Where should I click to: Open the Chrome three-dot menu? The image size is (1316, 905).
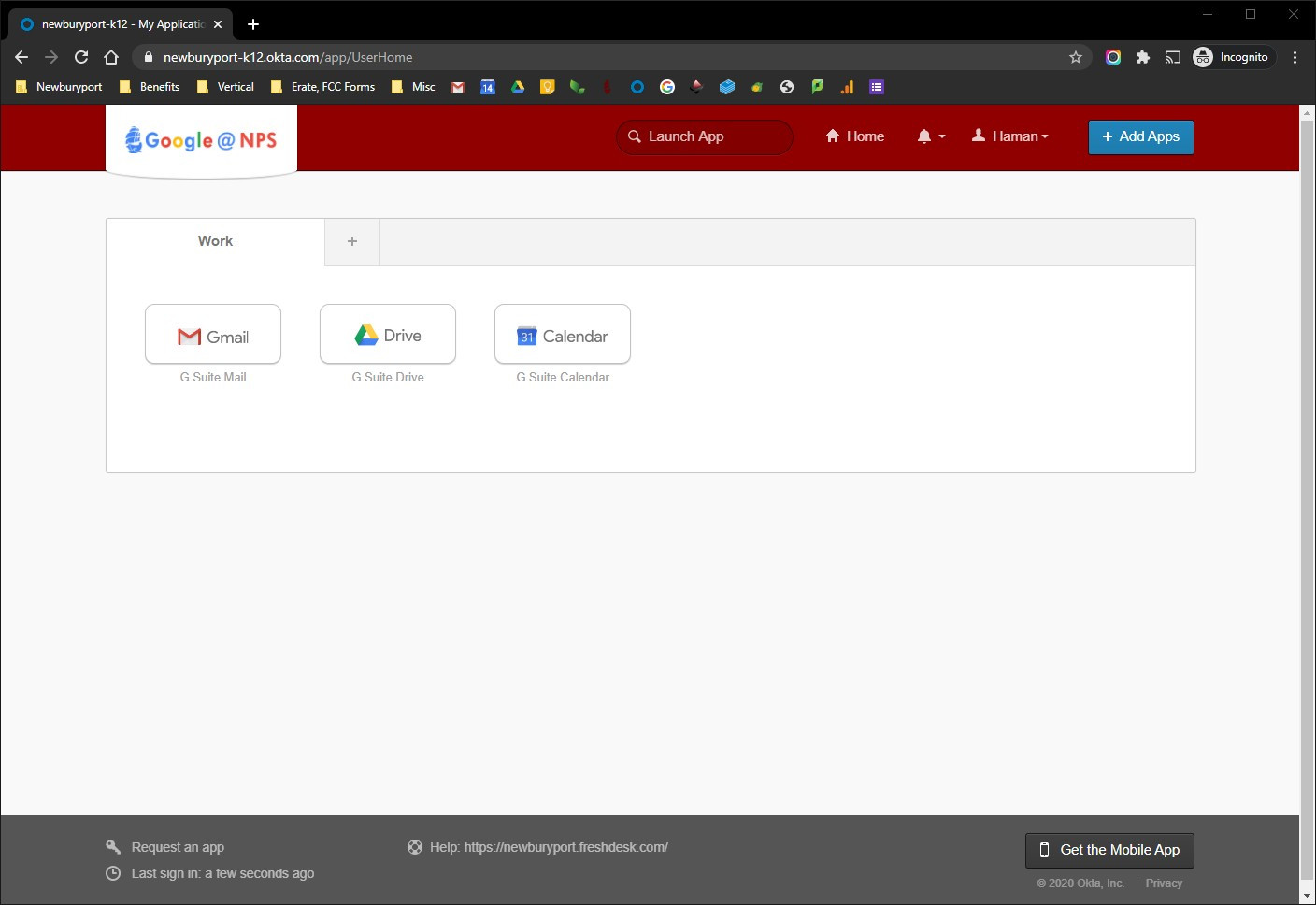(1295, 57)
